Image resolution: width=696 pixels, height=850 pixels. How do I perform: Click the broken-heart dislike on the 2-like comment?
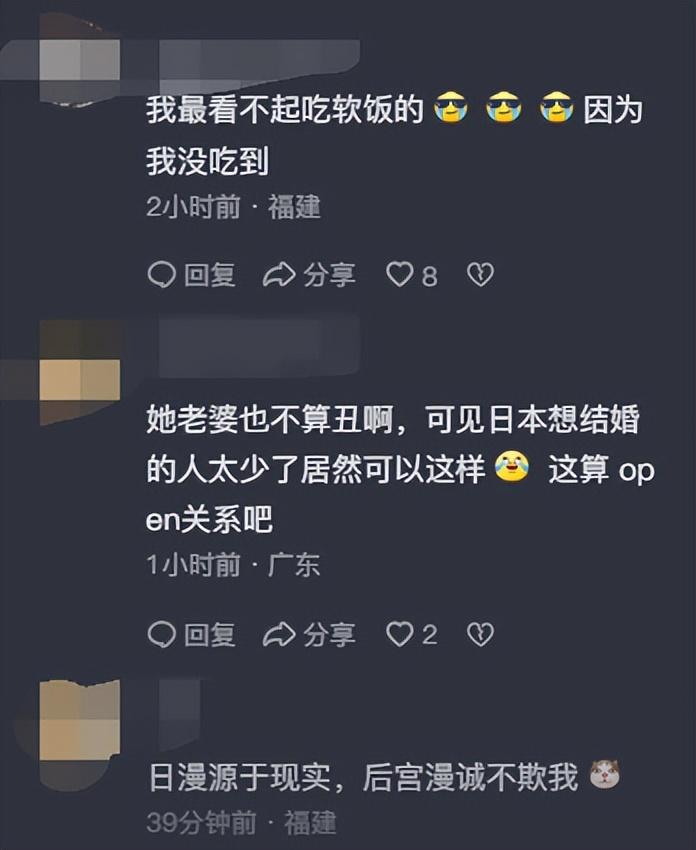point(480,634)
